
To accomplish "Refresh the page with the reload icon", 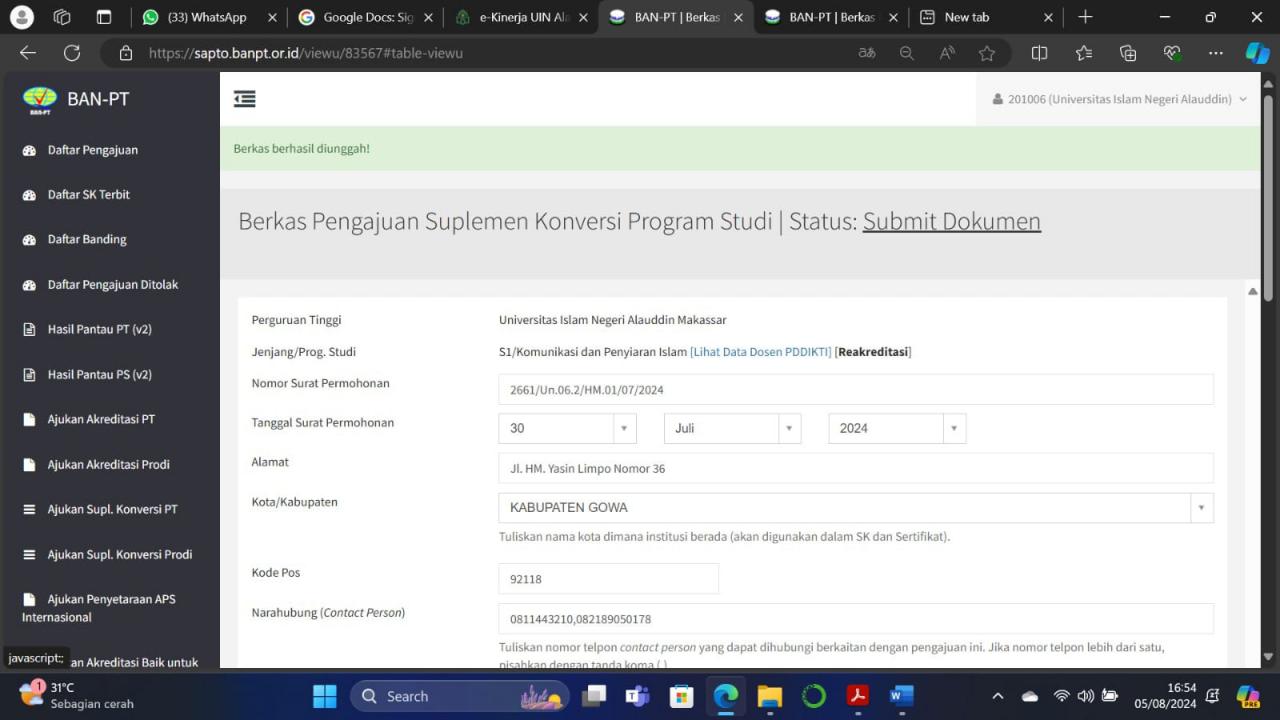I will click(x=71, y=53).
